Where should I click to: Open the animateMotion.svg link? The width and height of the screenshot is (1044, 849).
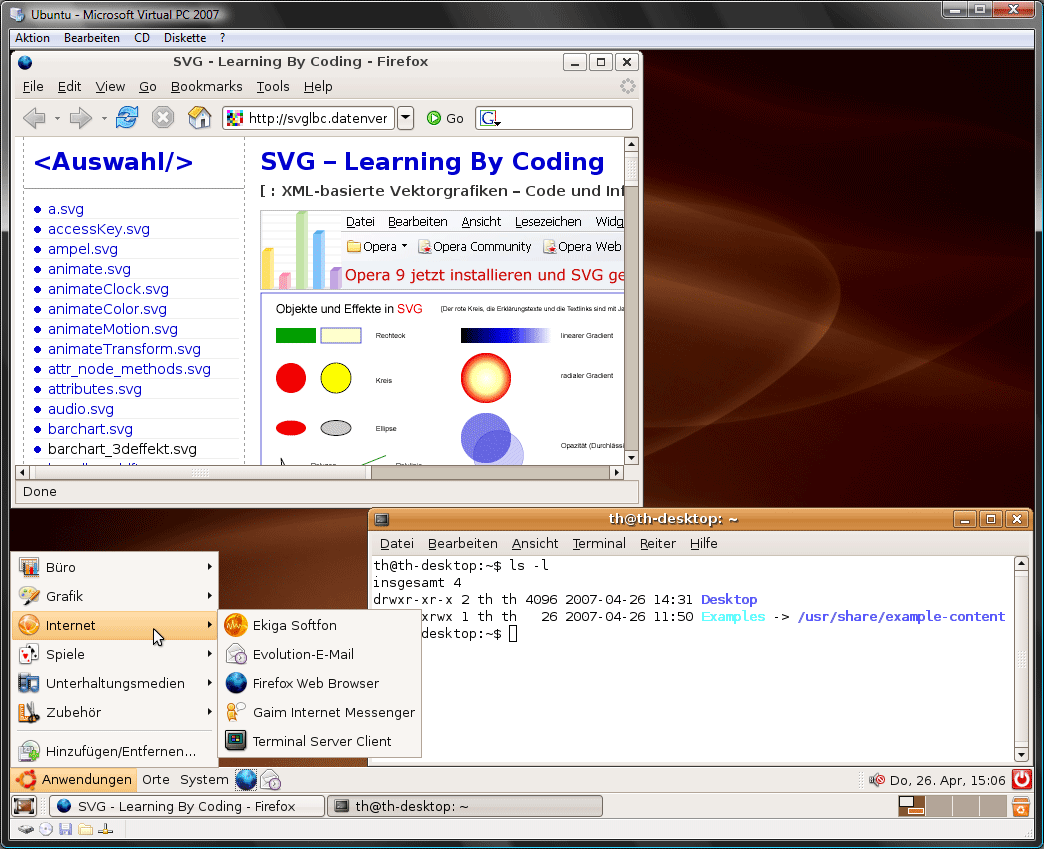(x=113, y=329)
